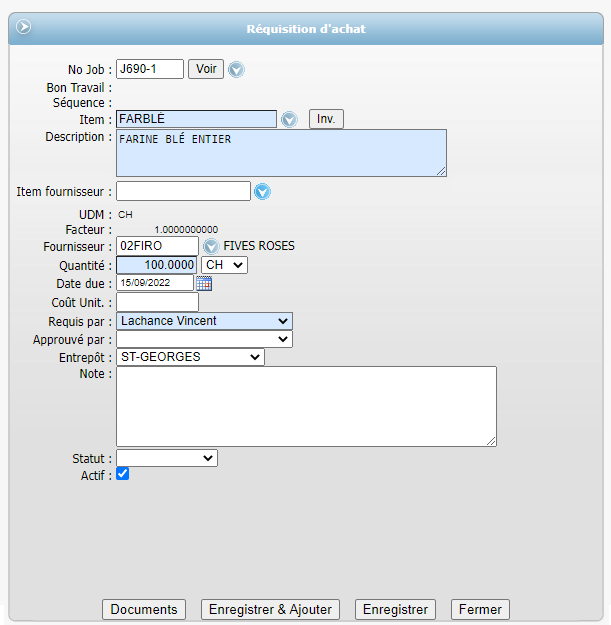Click the Voir button
Viewport: 611px width, 625px height.
click(206, 69)
